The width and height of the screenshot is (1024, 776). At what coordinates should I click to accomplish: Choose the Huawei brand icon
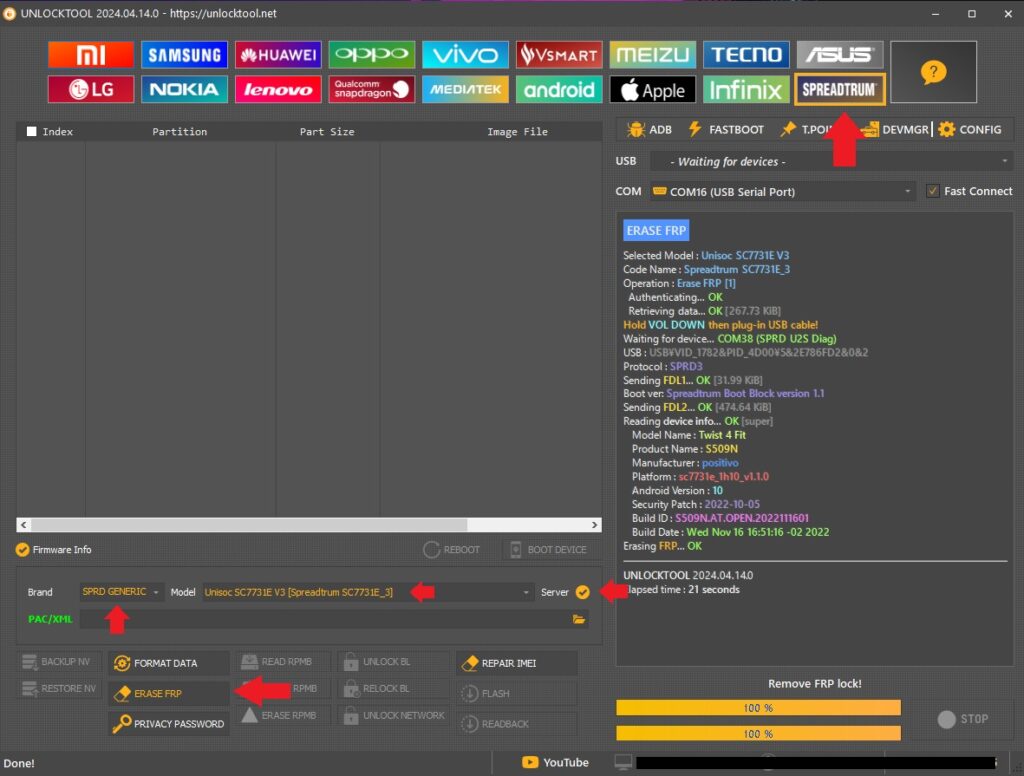pos(278,55)
